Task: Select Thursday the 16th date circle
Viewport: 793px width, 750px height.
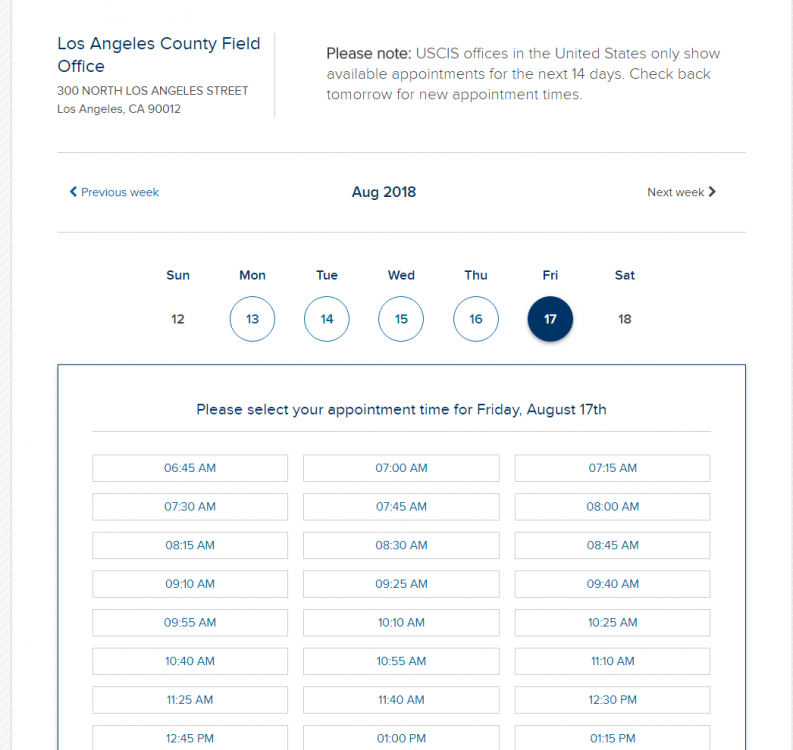Action: click(x=476, y=319)
